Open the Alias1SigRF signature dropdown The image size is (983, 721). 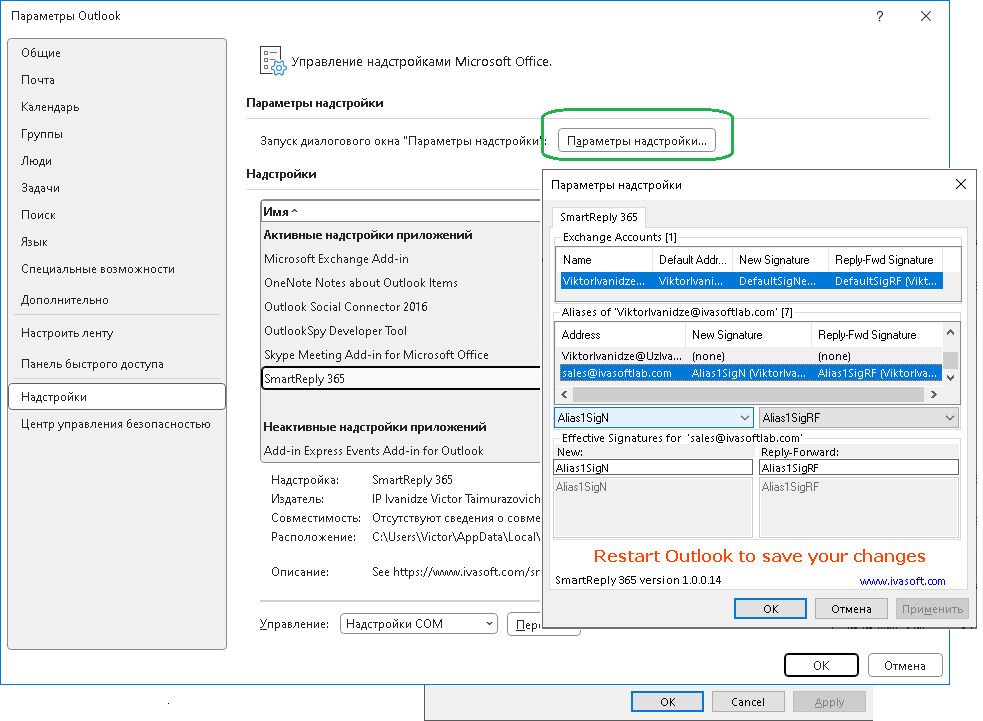[859, 418]
